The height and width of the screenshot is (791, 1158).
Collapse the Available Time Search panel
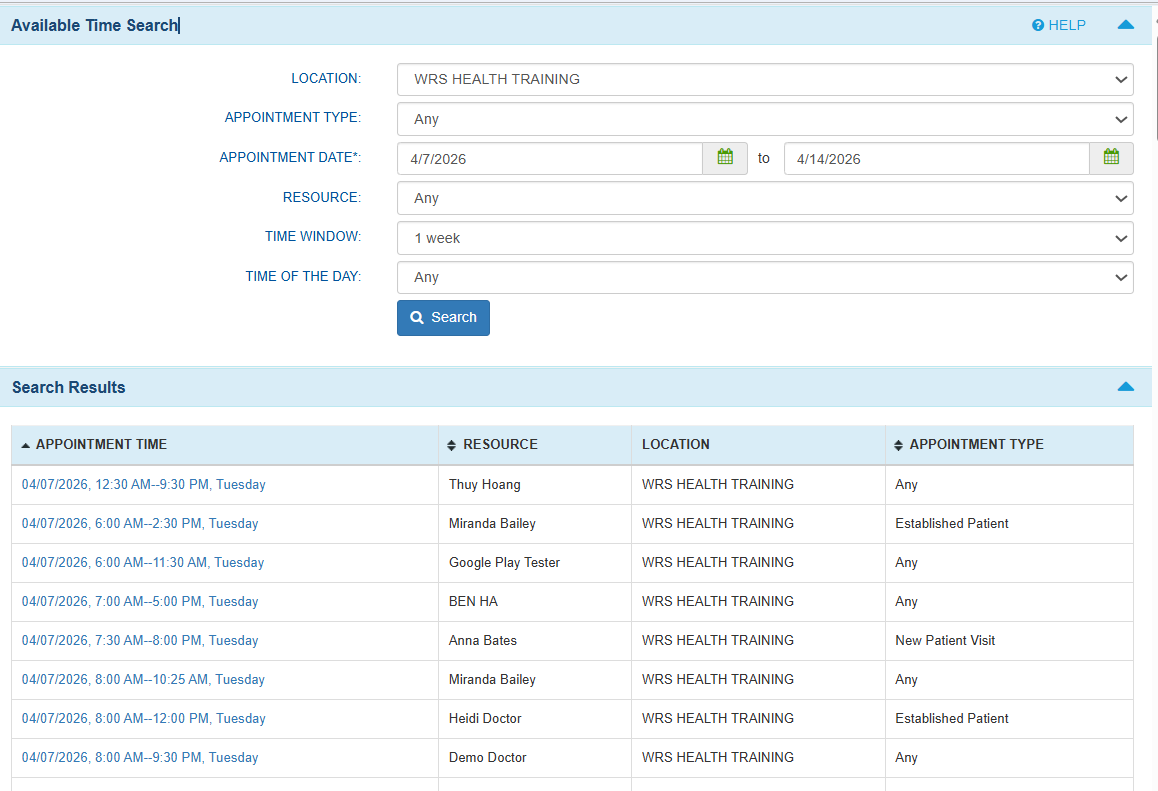pos(1125,25)
